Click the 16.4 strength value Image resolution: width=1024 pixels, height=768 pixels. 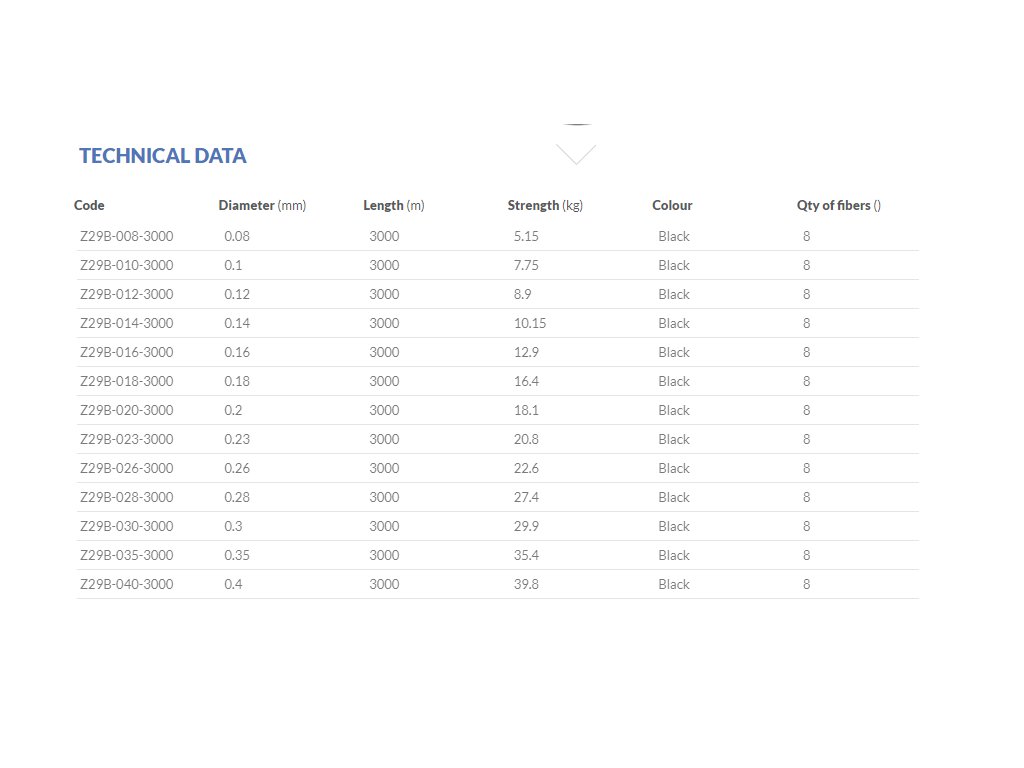(526, 382)
